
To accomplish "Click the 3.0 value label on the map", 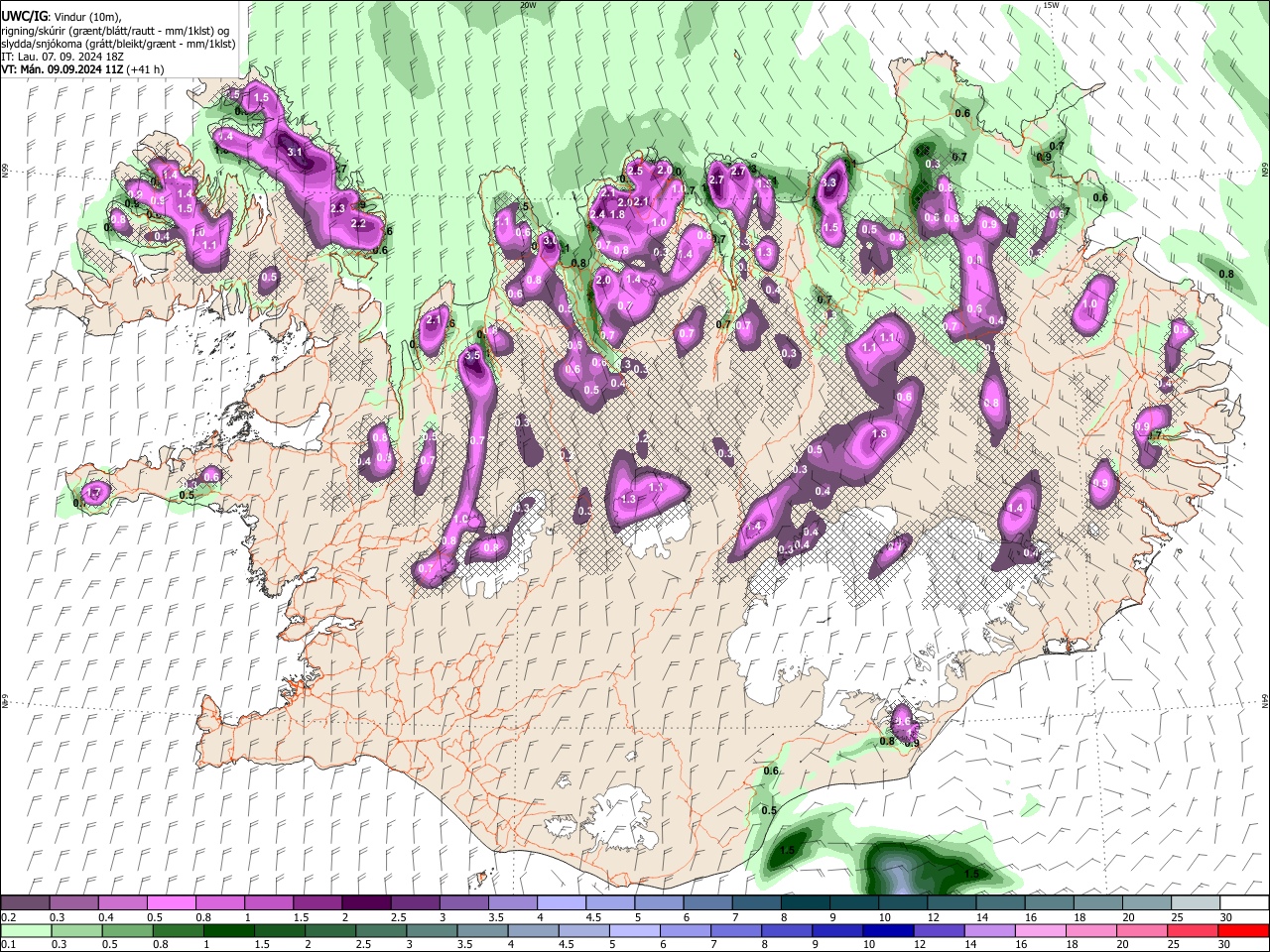I will coord(550,241).
